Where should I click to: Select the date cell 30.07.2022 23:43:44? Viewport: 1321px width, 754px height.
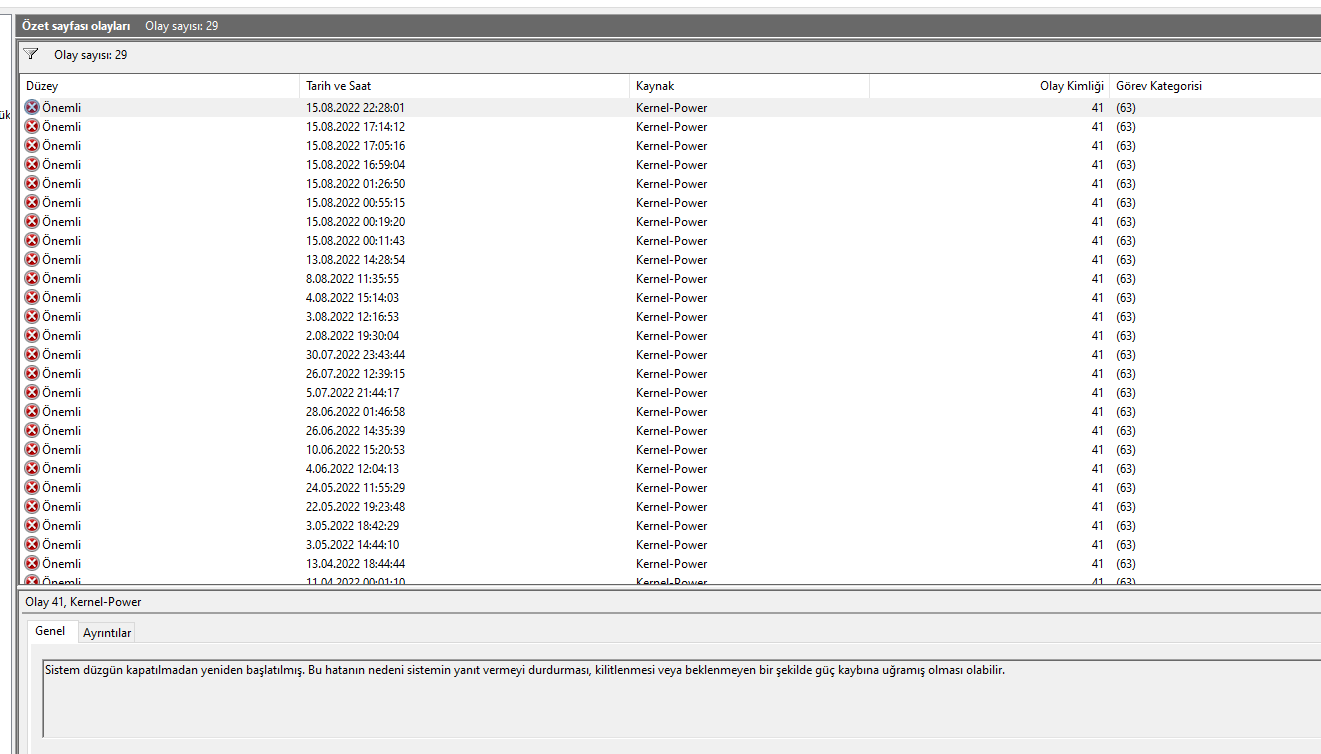[x=355, y=354]
